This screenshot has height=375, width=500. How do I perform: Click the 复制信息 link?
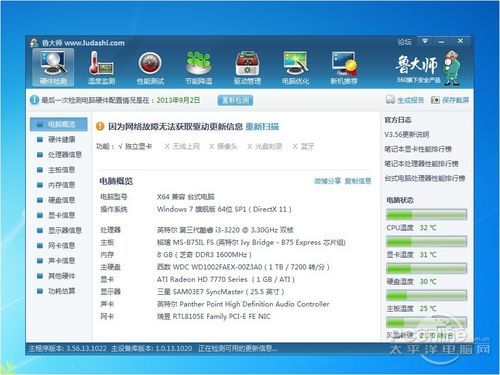tap(358, 181)
